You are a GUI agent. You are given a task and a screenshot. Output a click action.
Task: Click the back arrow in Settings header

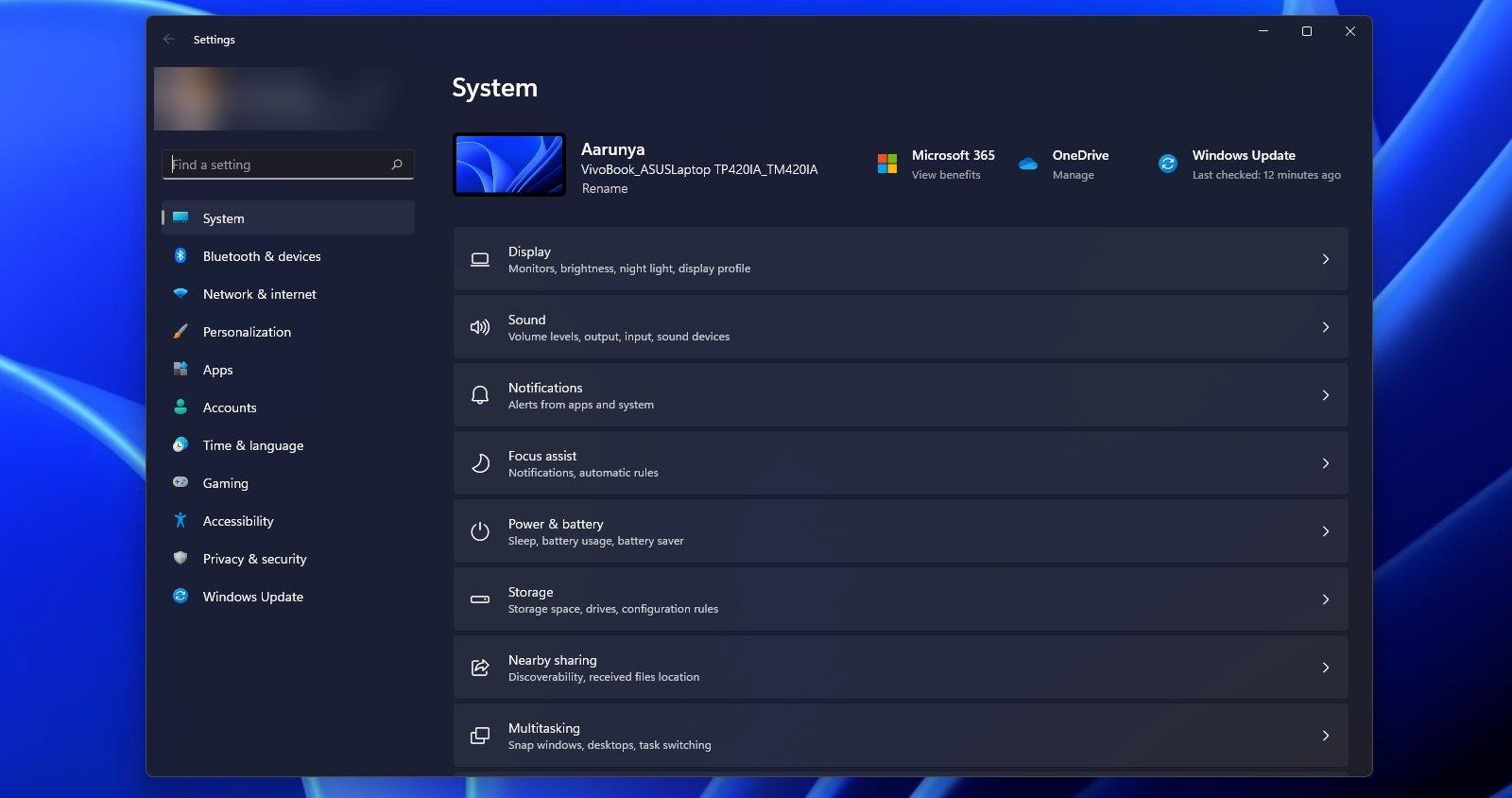[x=169, y=40]
